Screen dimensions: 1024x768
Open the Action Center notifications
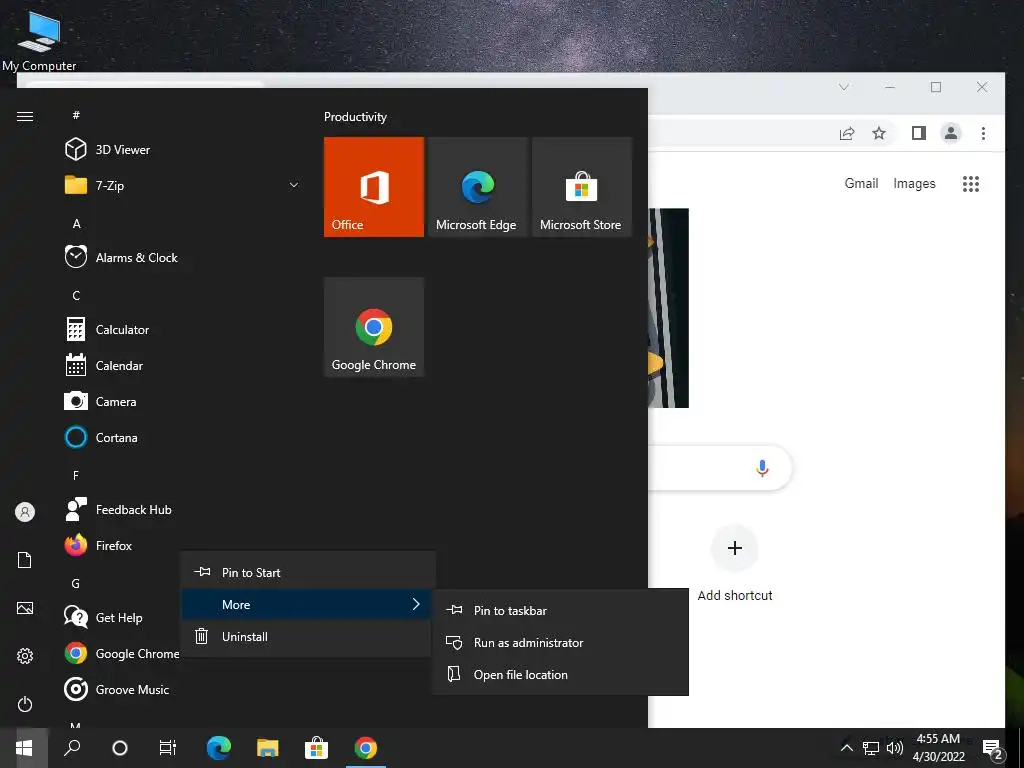(992, 748)
